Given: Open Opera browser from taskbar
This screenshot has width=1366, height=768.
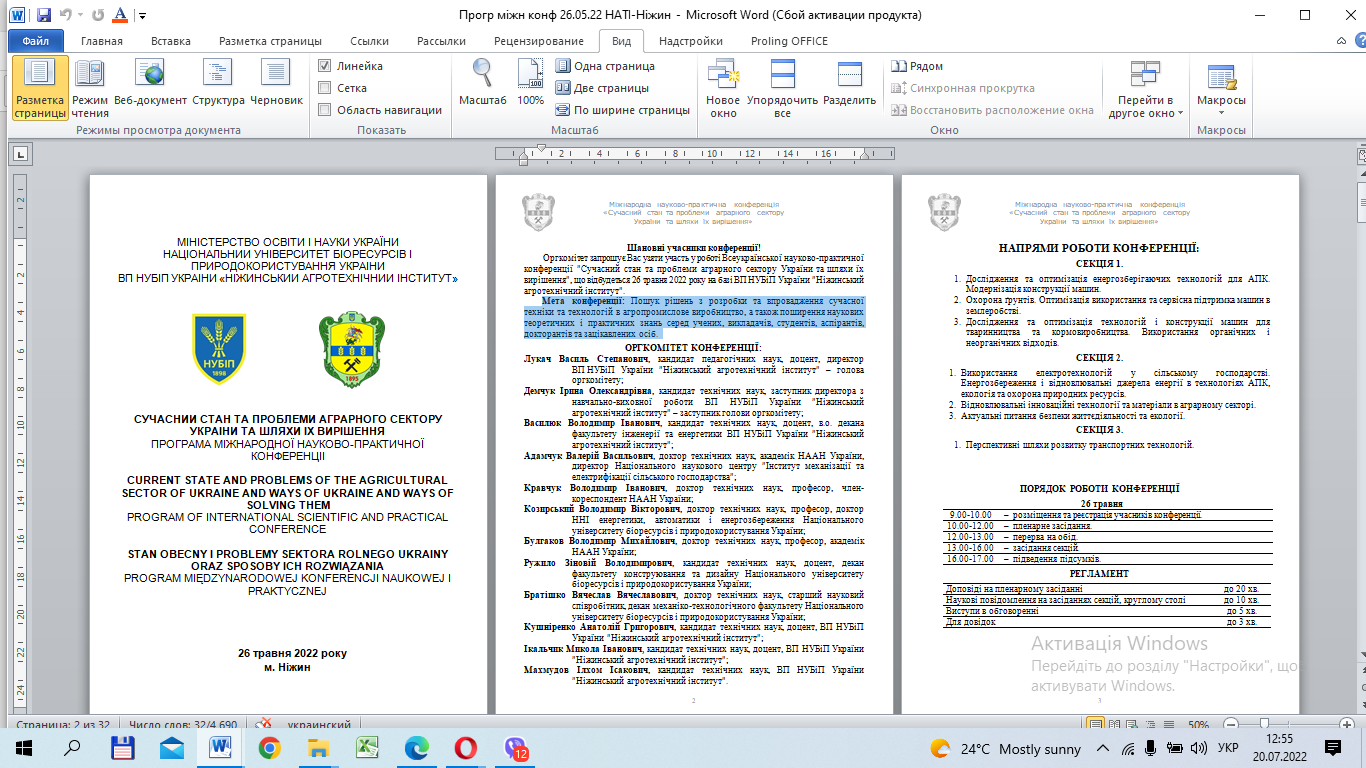Looking at the screenshot, I should 465,748.
